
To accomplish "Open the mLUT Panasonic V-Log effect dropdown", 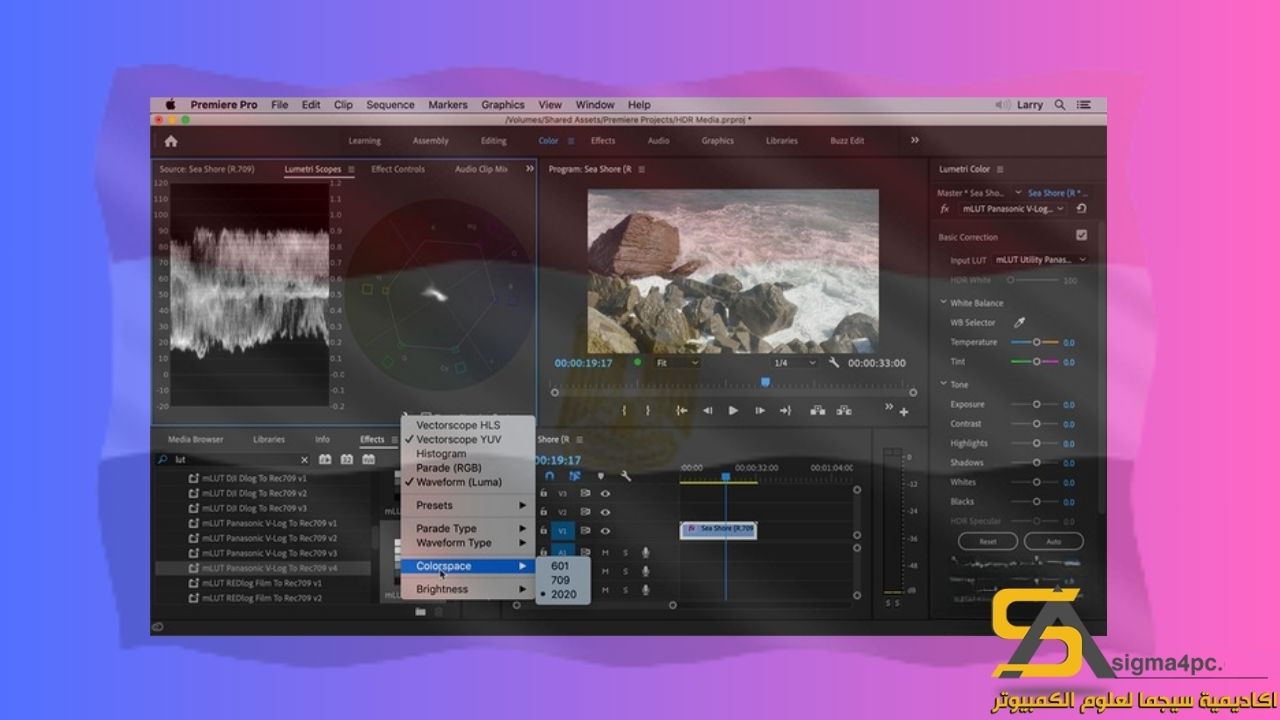I will 1013,209.
